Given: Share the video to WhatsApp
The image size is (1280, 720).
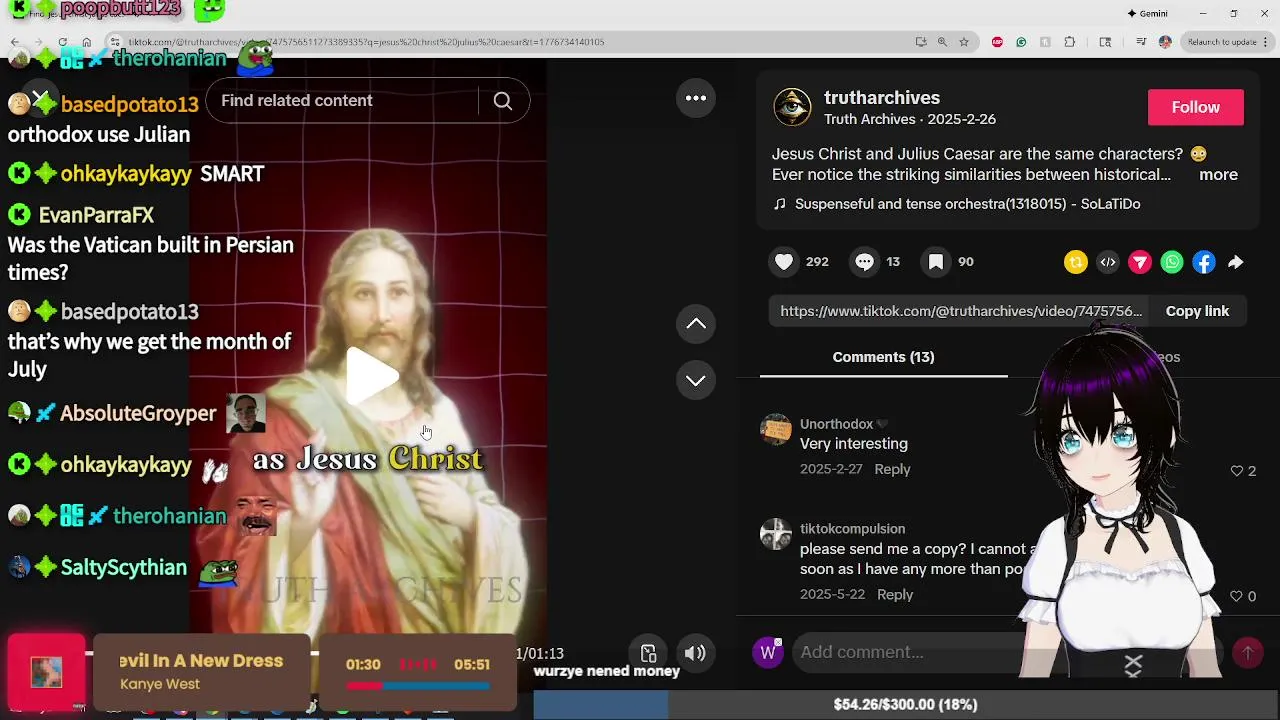Looking at the screenshot, I should pyautogui.click(x=1172, y=262).
